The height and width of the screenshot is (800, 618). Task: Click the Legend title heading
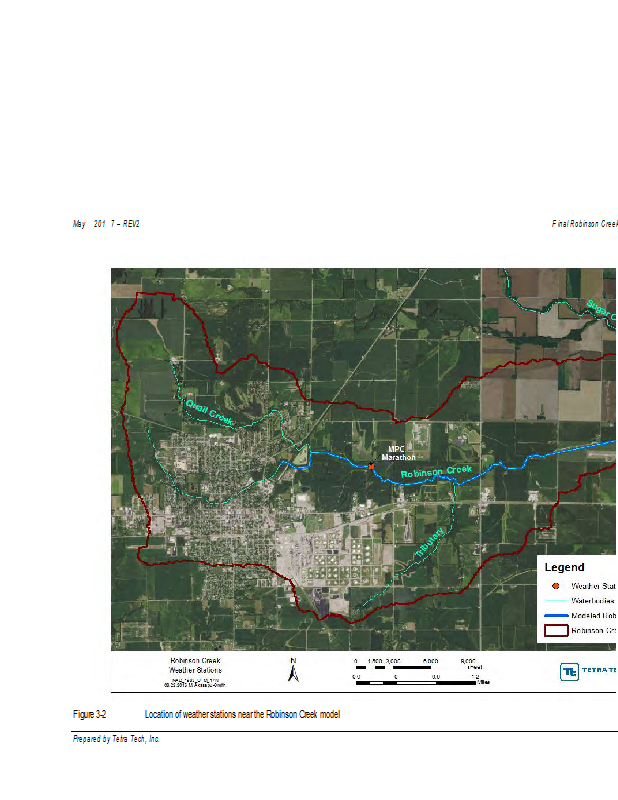click(564, 567)
